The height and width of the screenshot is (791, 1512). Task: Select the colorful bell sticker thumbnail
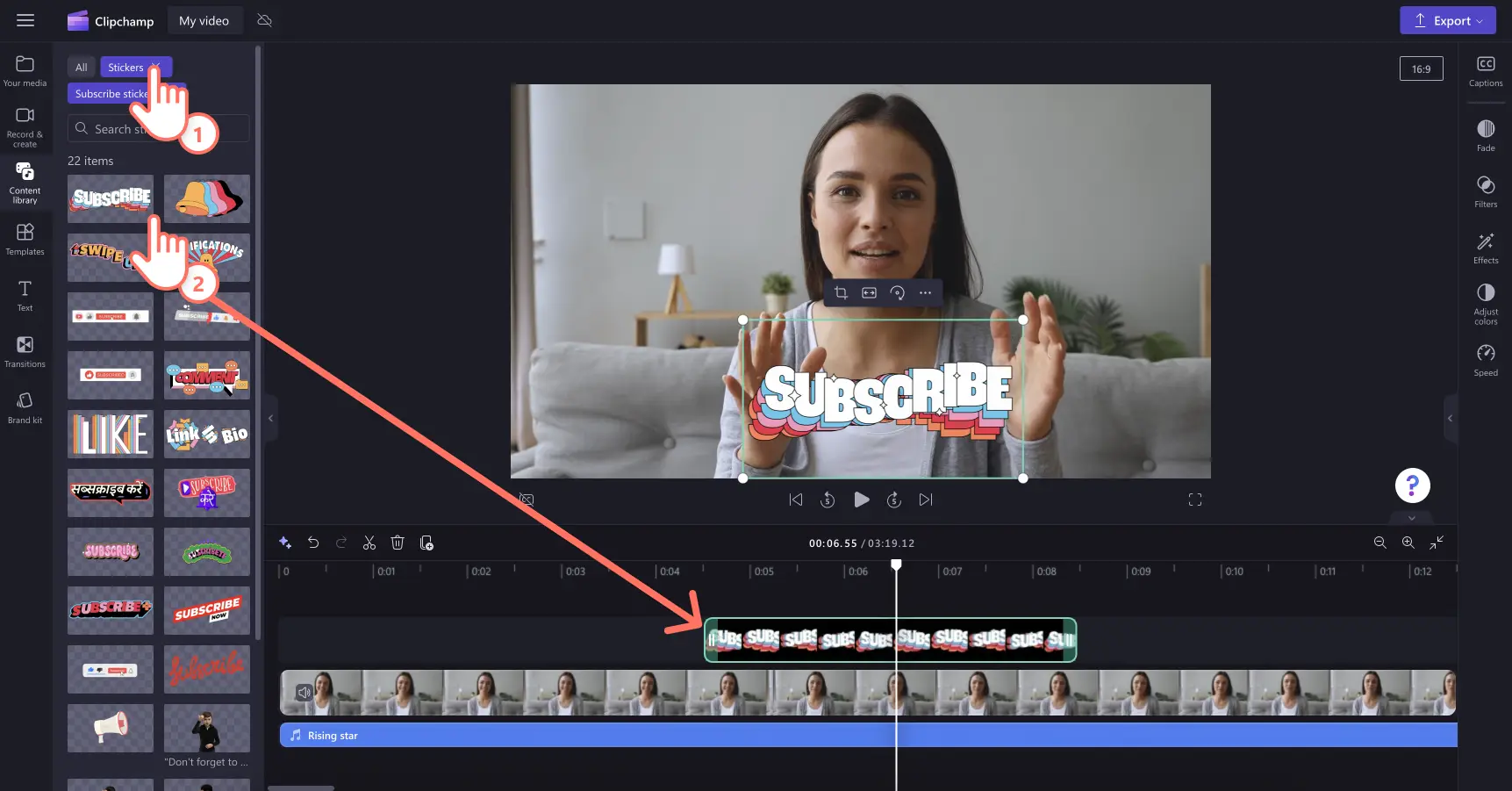pos(207,198)
